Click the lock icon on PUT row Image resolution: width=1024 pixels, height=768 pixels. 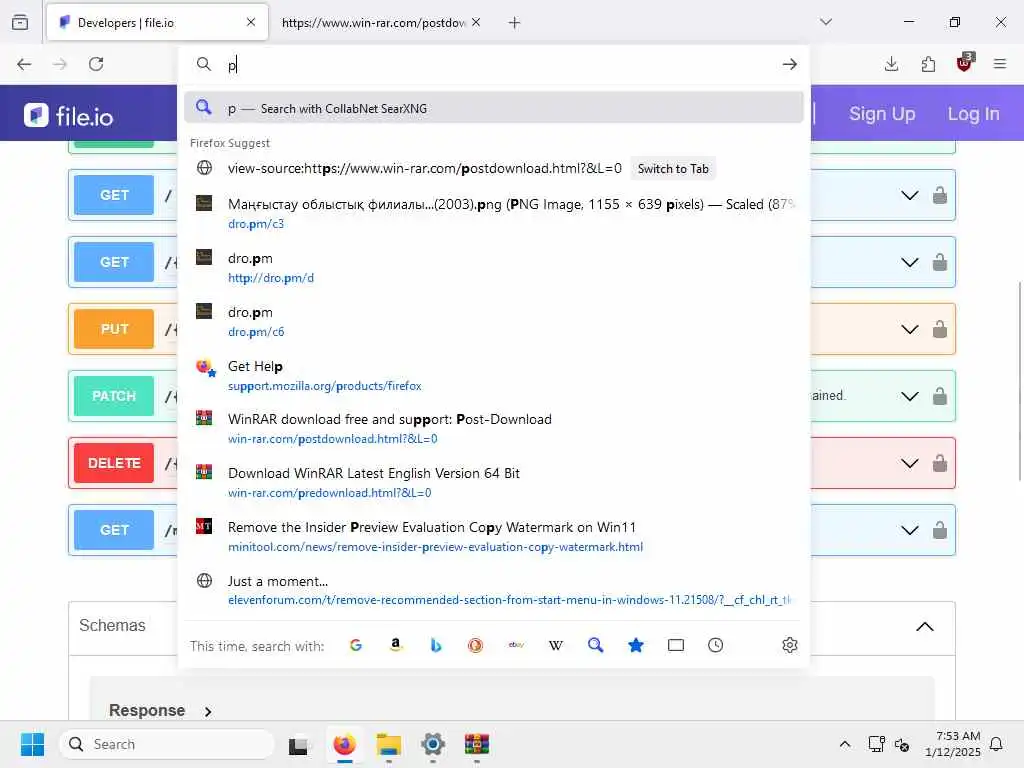pos(940,329)
